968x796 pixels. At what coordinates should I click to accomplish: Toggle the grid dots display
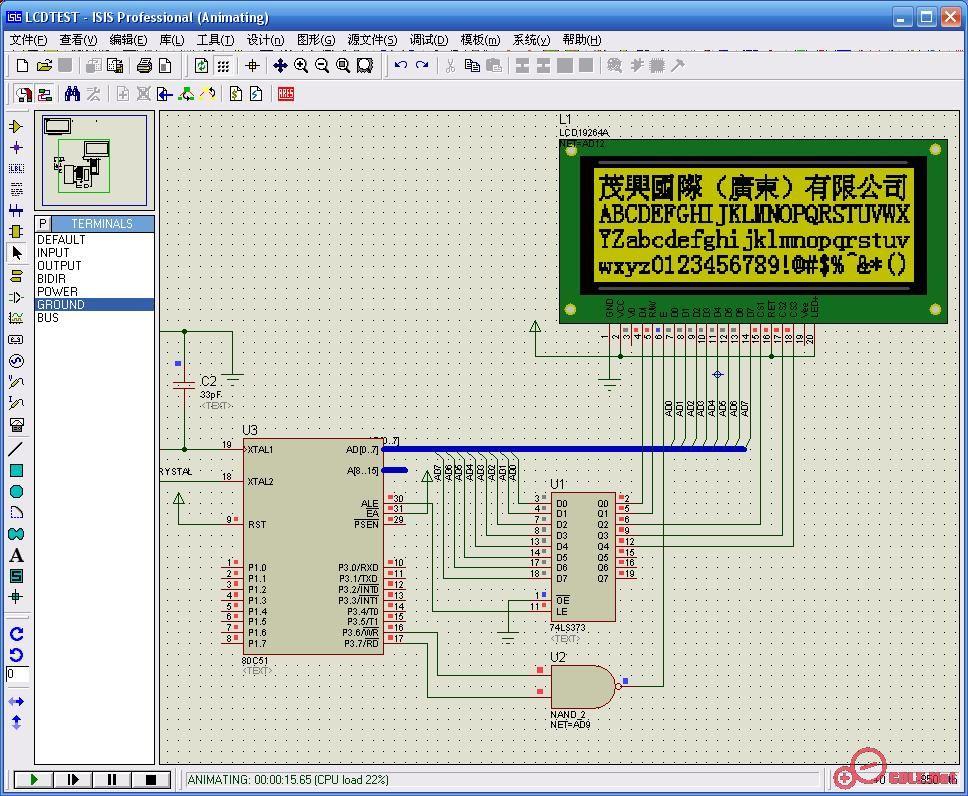(x=223, y=65)
